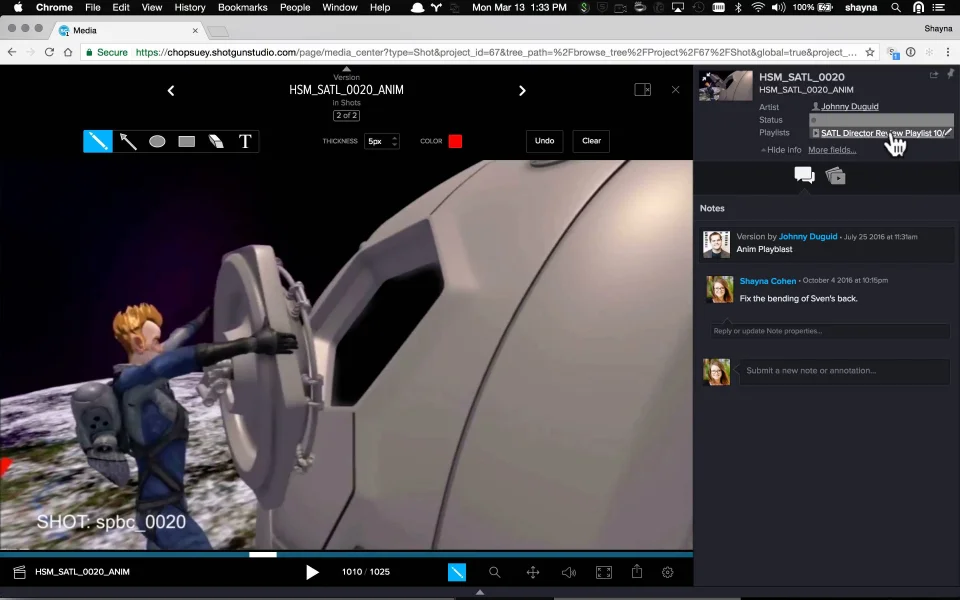Open player settings gear
960x600 pixels.
pyautogui.click(x=668, y=572)
